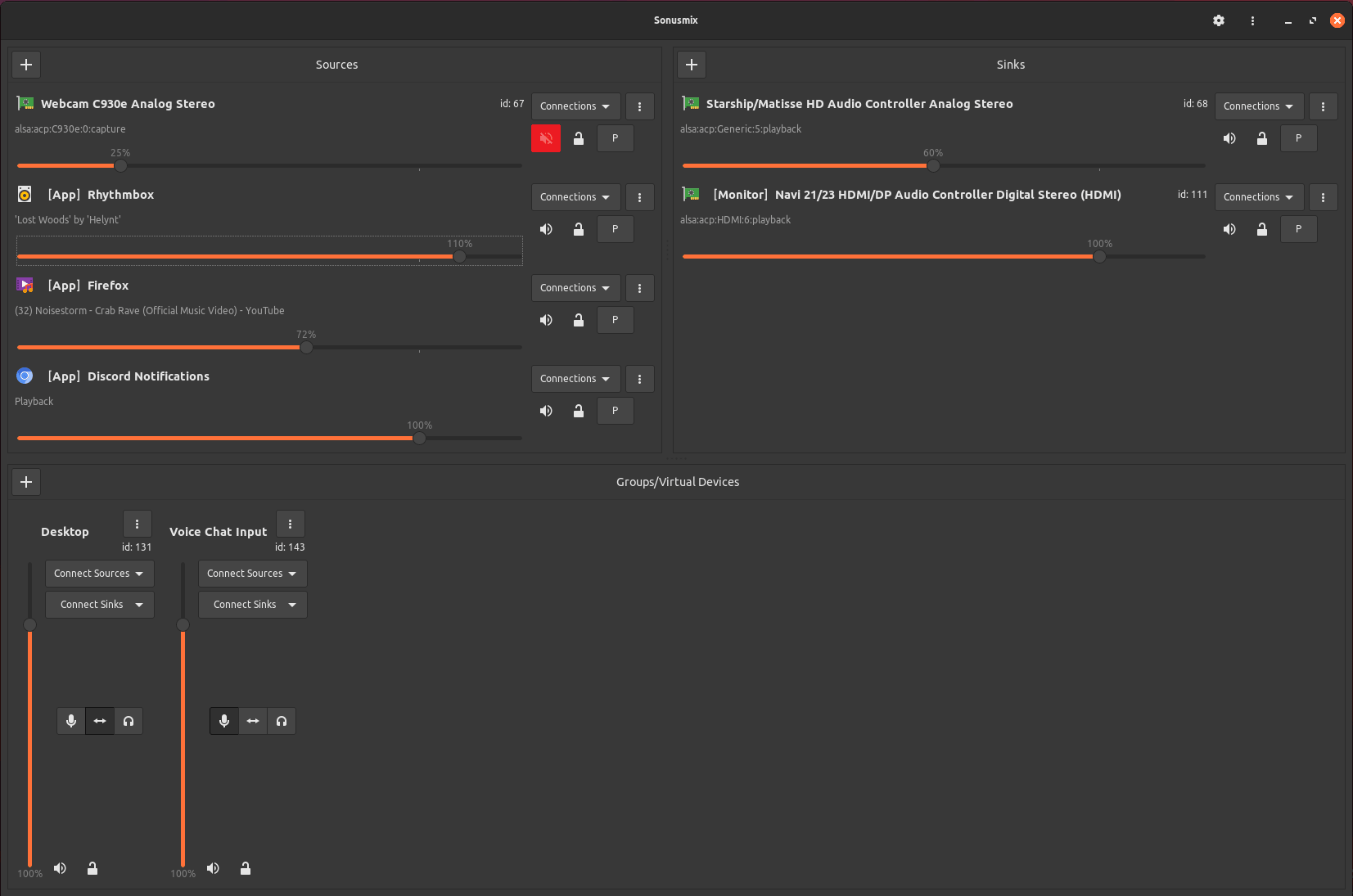
Task: Open the Desktop group options menu
Action: click(x=138, y=524)
